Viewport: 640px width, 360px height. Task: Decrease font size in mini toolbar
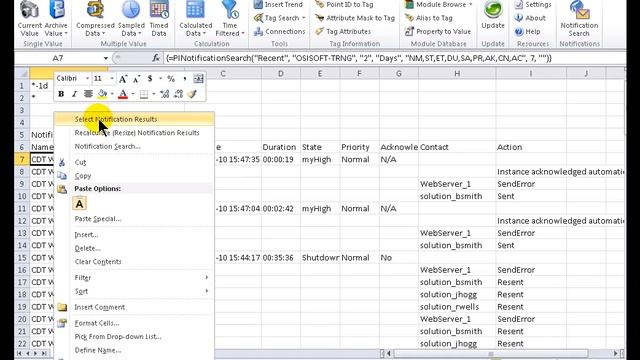click(x=136, y=79)
